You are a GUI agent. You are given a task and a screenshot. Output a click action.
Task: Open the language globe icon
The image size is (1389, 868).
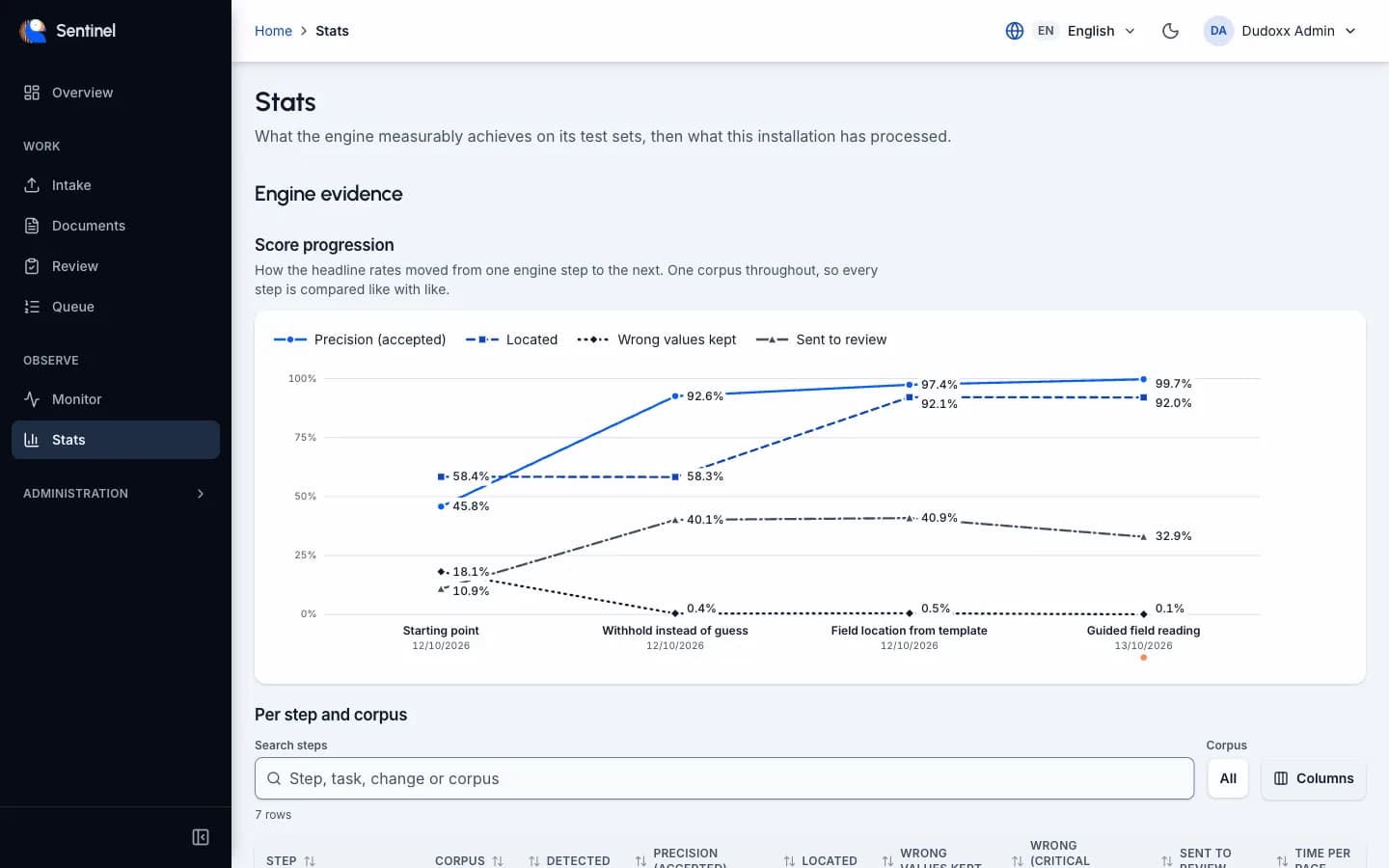tap(1015, 31)
